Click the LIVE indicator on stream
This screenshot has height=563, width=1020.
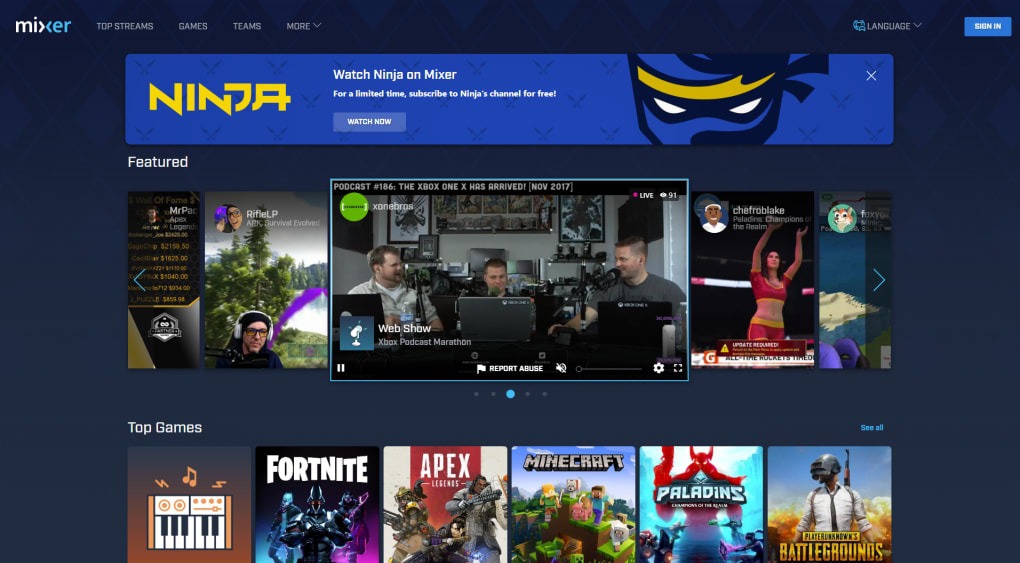pyautogui.click(x=643, y=195)
